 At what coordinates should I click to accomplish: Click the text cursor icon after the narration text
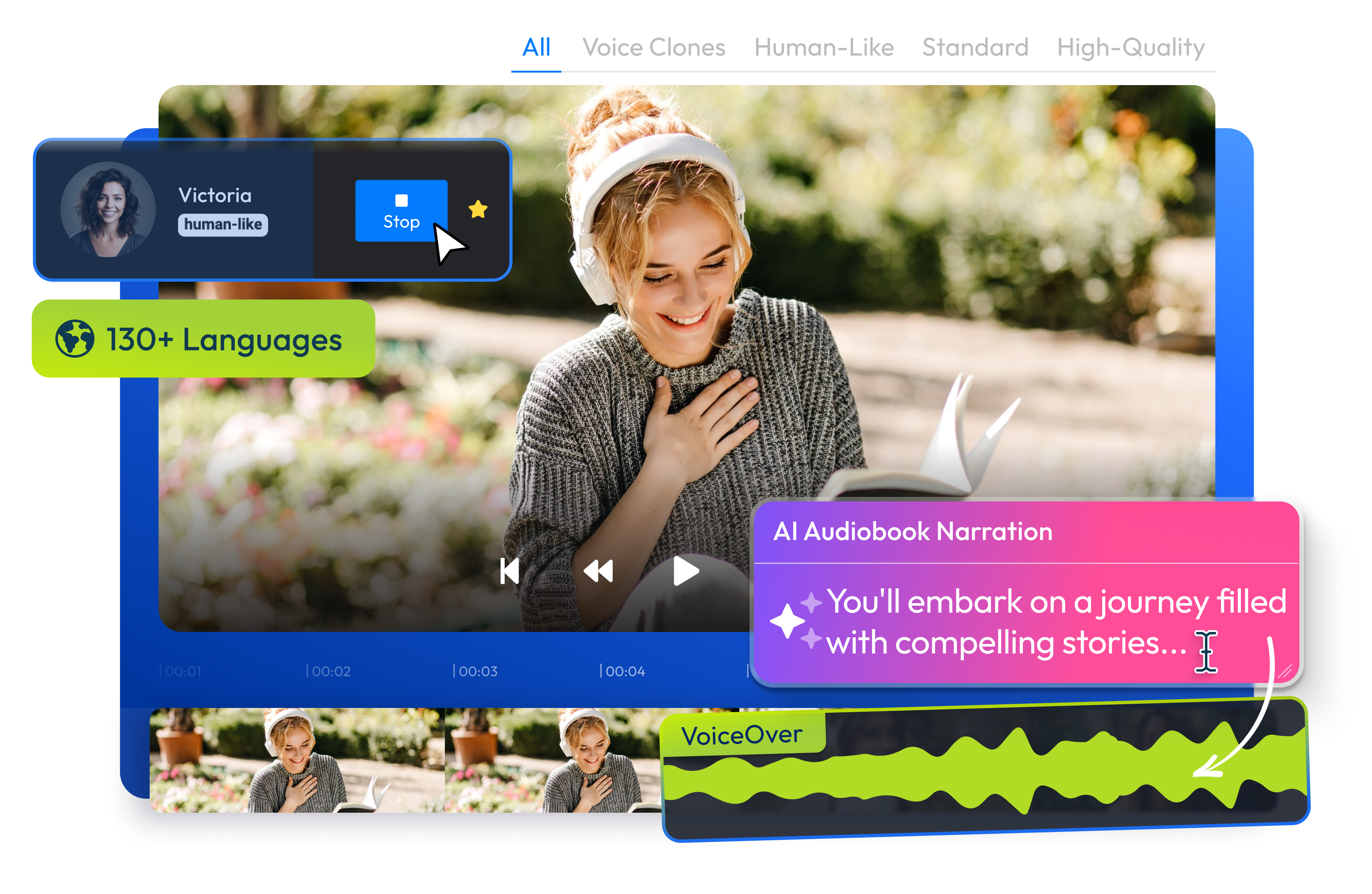point(1206,652)
